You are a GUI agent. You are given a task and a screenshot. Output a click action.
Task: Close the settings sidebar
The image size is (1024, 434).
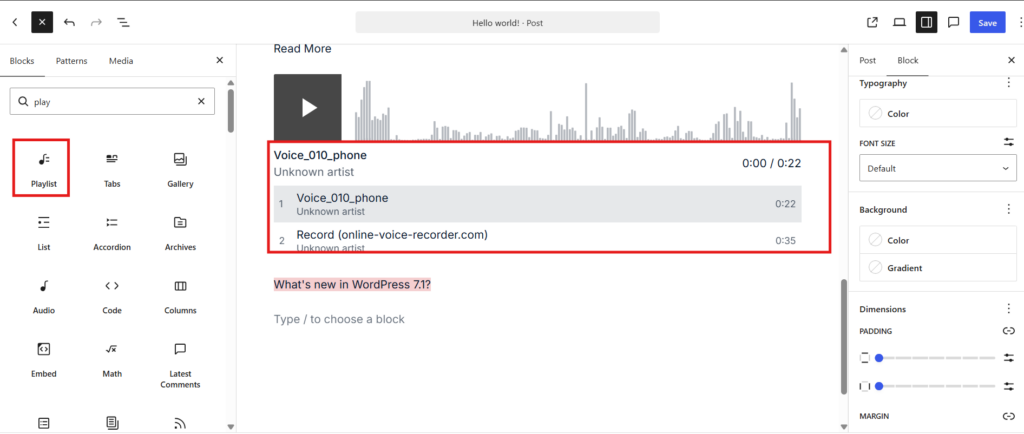1011,60
